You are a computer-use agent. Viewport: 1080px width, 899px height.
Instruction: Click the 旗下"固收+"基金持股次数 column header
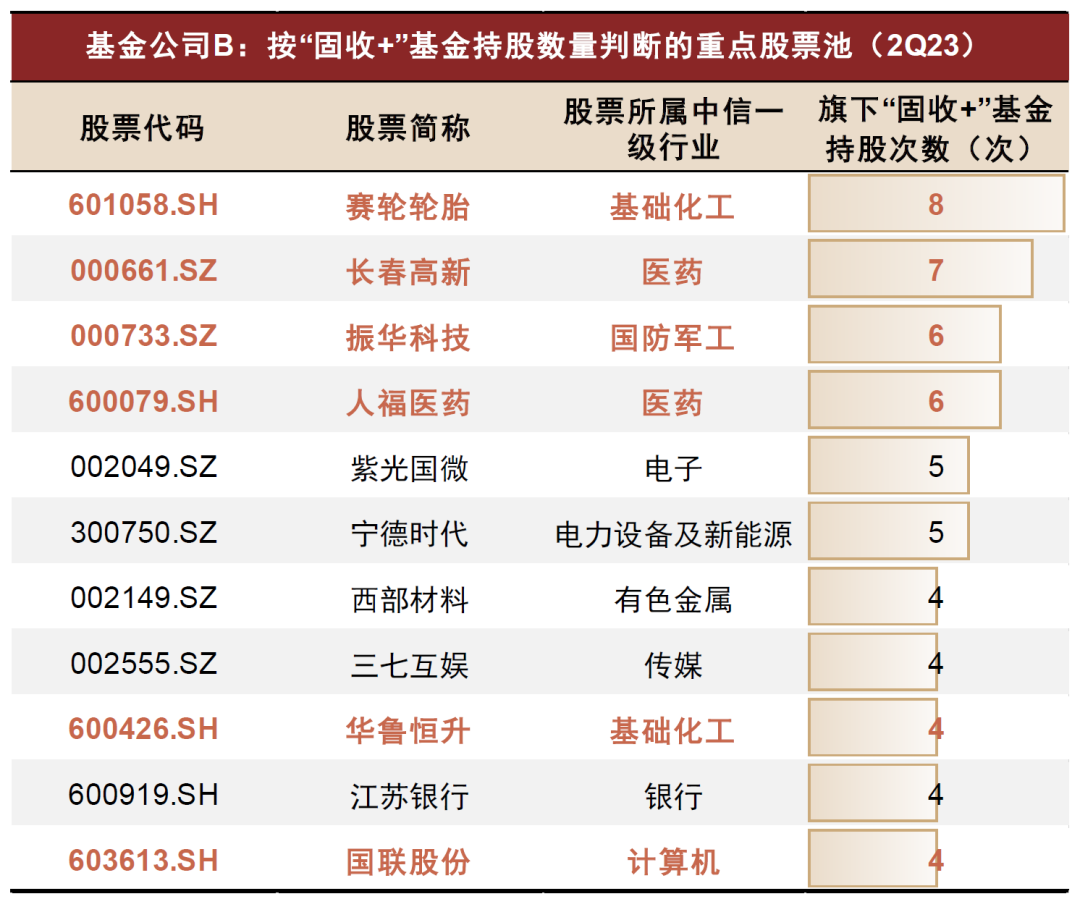pos(935,129)
